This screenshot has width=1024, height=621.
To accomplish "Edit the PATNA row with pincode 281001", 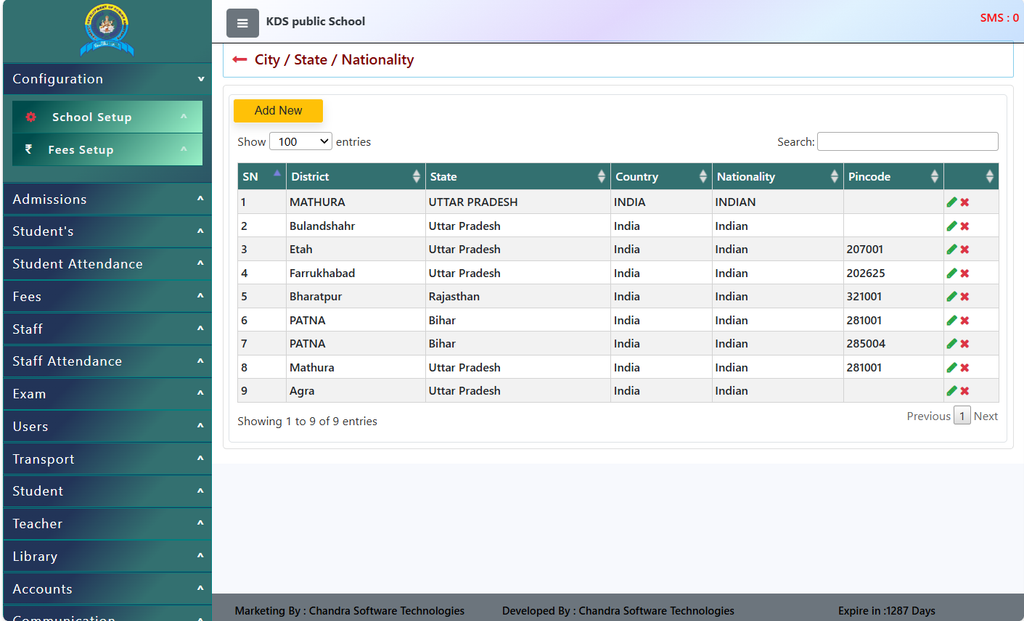I will point(952,320).
